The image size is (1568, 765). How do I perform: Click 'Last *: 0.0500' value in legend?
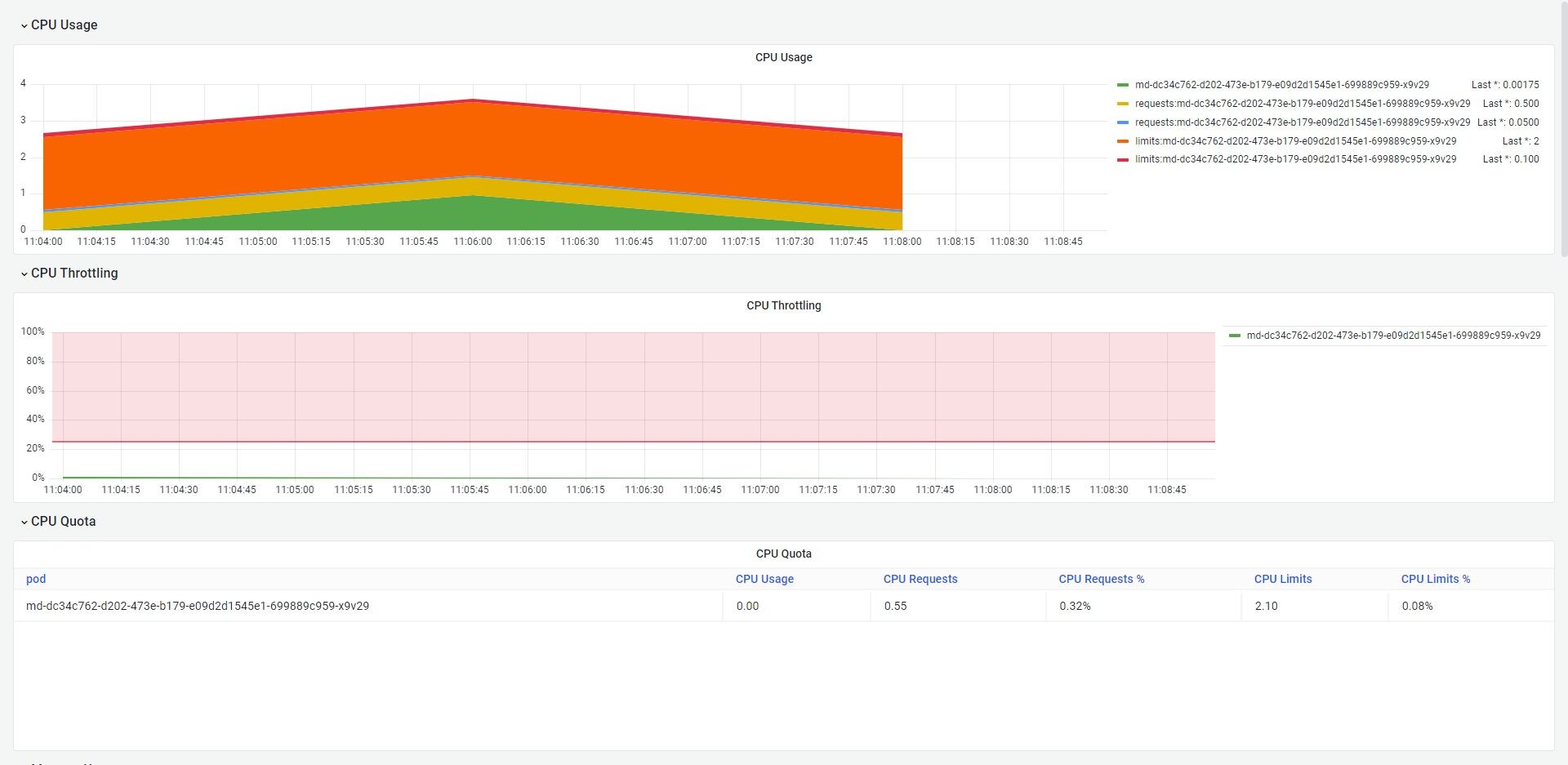(1508, 122)
